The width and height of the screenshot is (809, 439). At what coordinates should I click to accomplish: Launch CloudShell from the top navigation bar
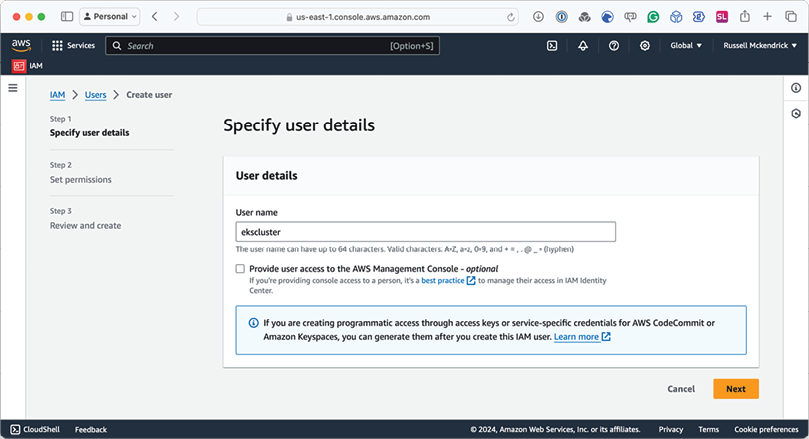[x=552, y=46]
